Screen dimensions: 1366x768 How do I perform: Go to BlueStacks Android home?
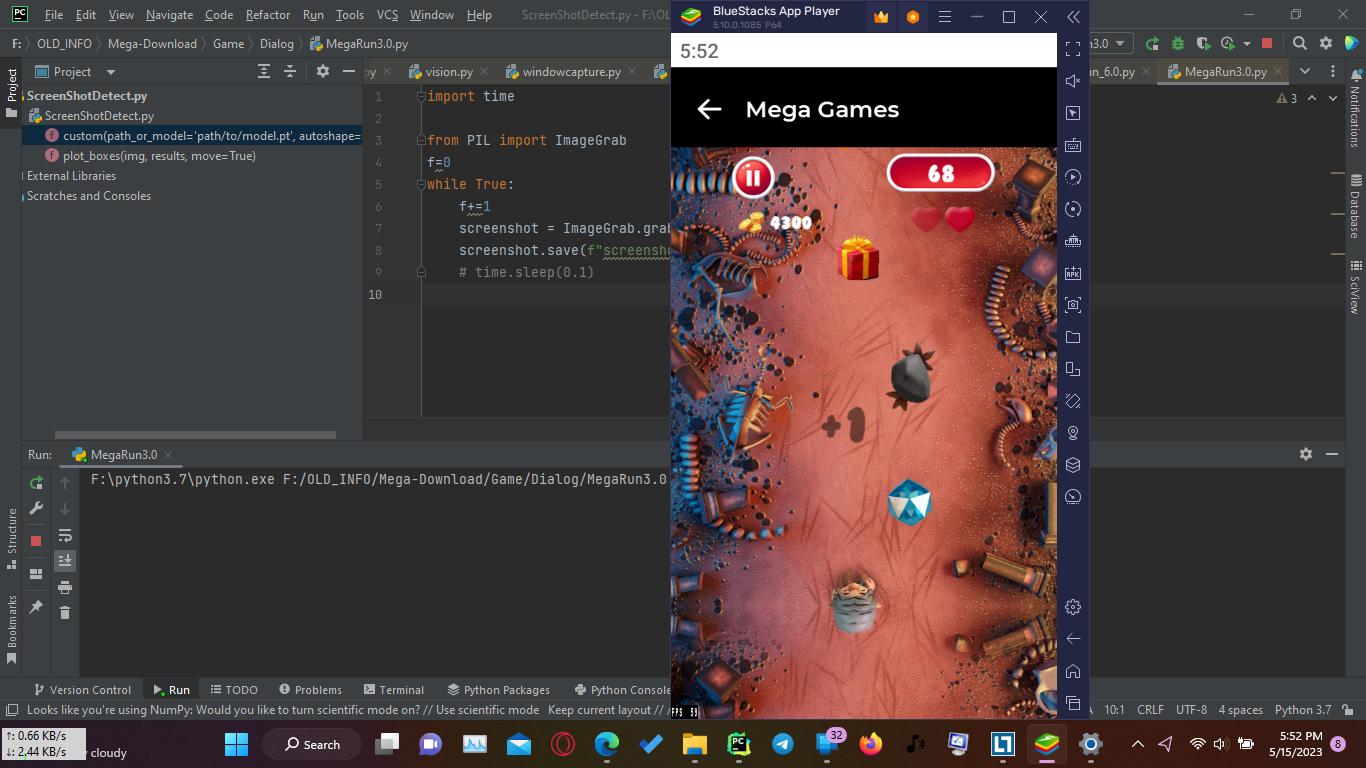[x=1073, y=671]
